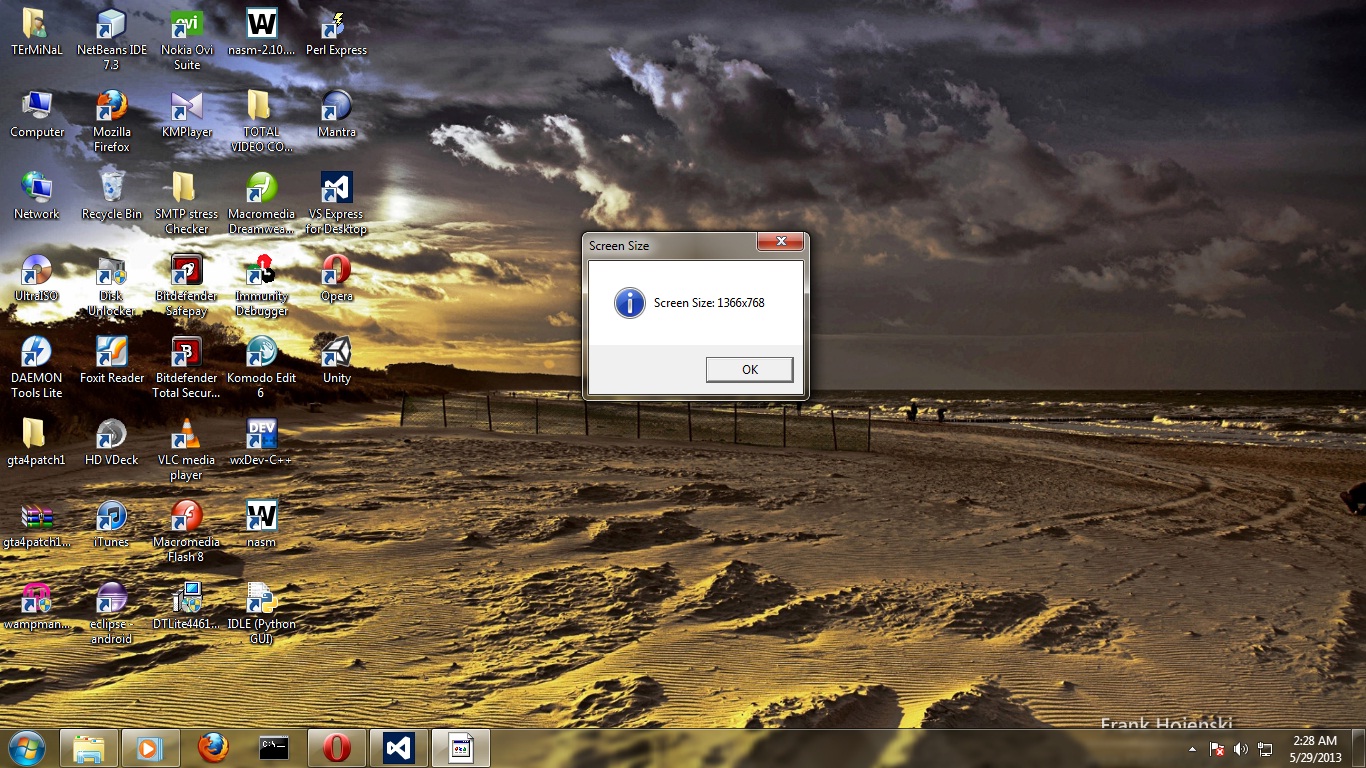Open KMPlayer from desktop

186,107
